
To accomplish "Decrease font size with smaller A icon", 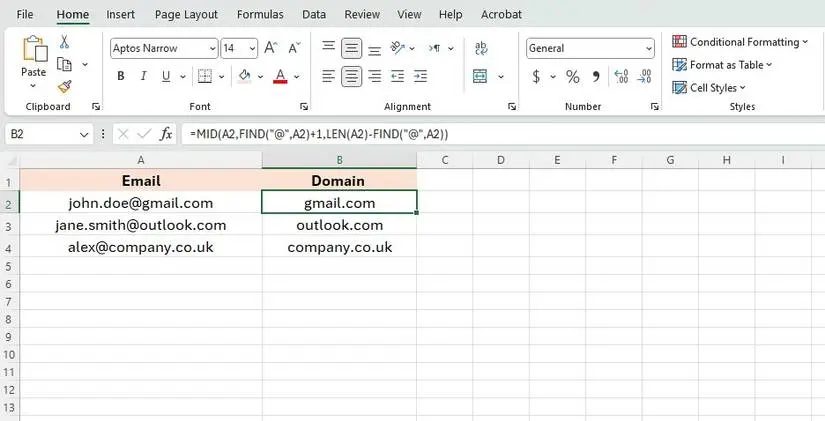I will tap(294, 48).
